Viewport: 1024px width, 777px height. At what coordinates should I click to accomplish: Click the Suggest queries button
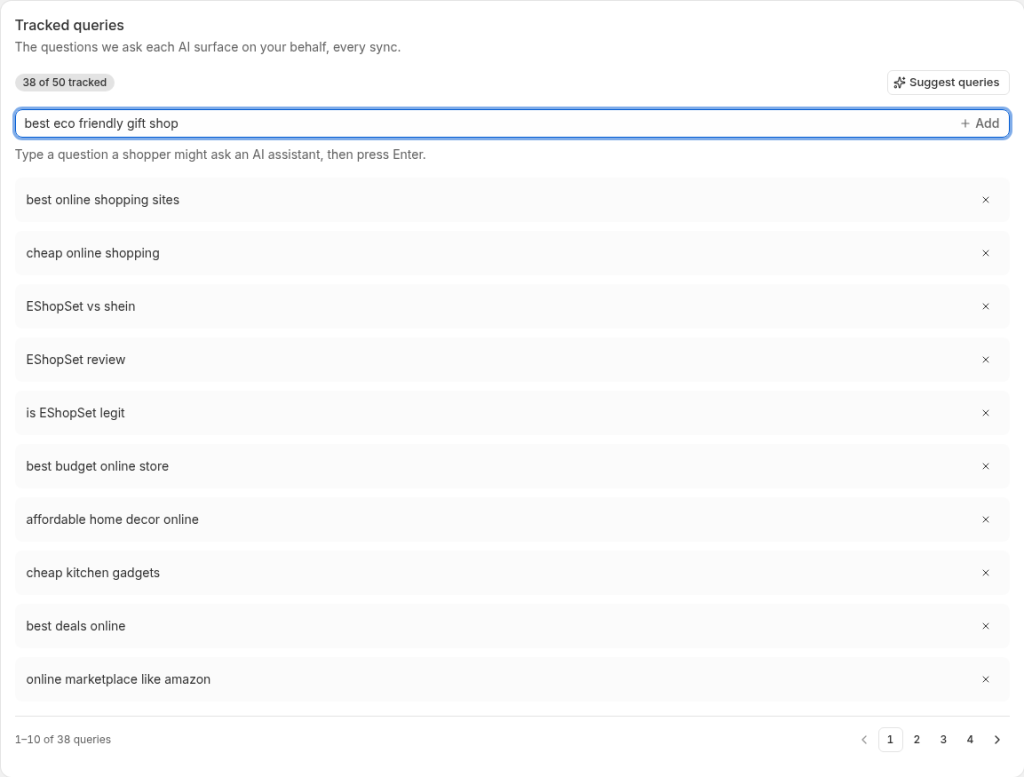(948, 82)
